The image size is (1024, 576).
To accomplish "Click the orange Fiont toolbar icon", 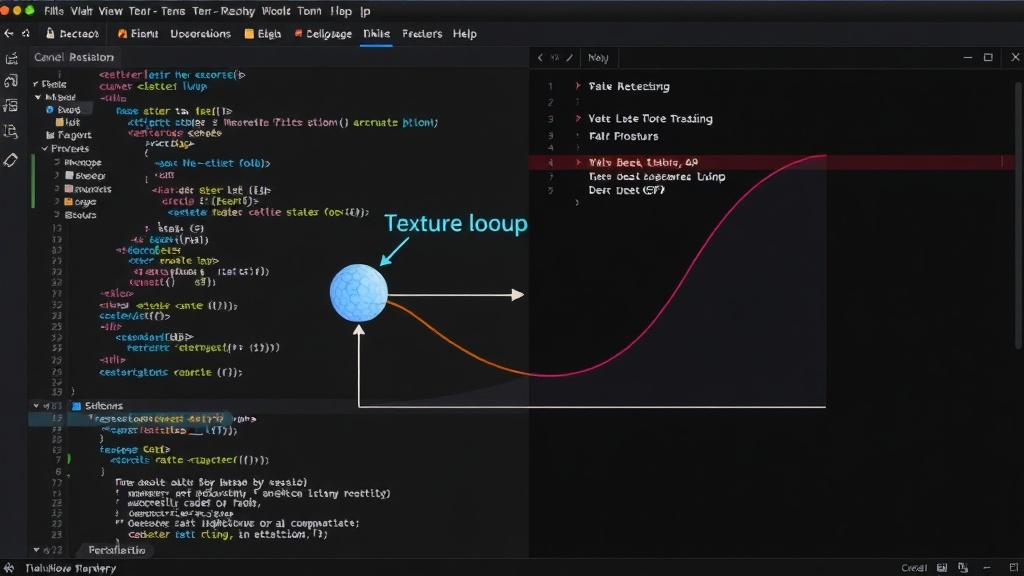I will click(x=122, y=33).
